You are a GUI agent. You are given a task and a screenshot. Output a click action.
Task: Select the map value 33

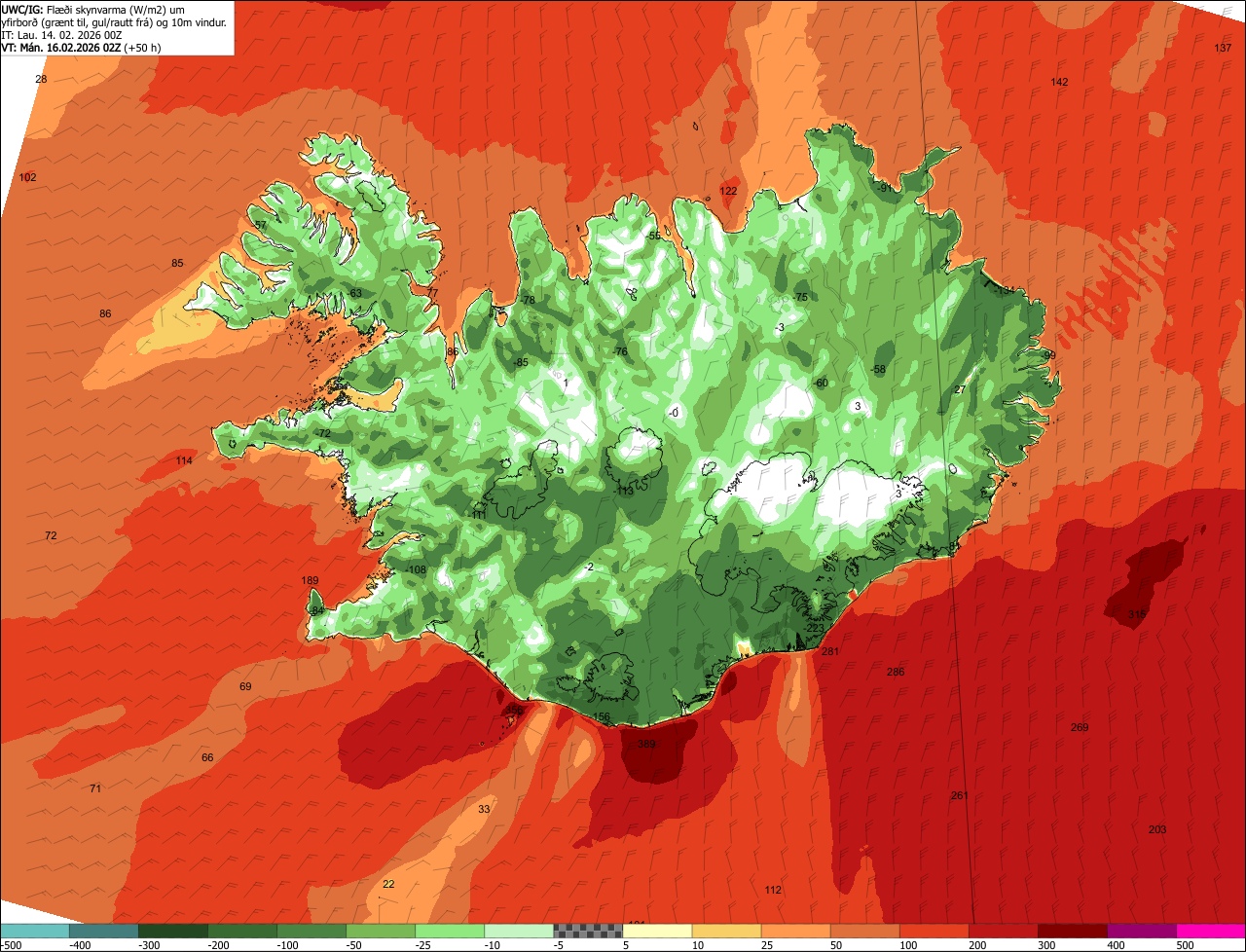(x=484, y=809)
